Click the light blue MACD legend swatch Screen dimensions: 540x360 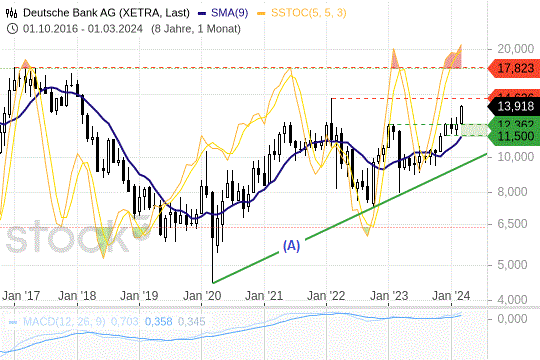(x=13, y=322)
